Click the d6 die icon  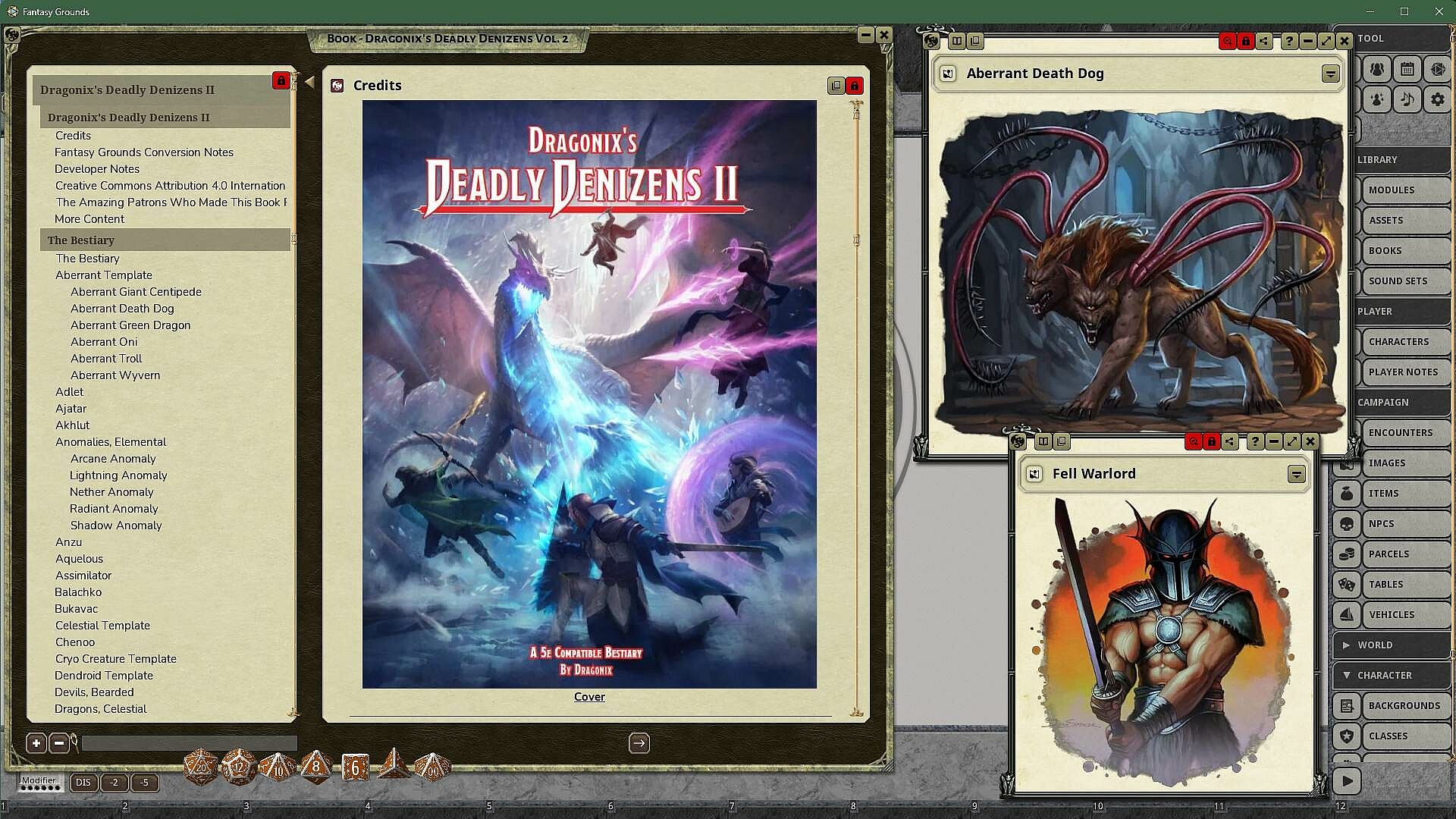pyautogui.click(x=355, y=767)
